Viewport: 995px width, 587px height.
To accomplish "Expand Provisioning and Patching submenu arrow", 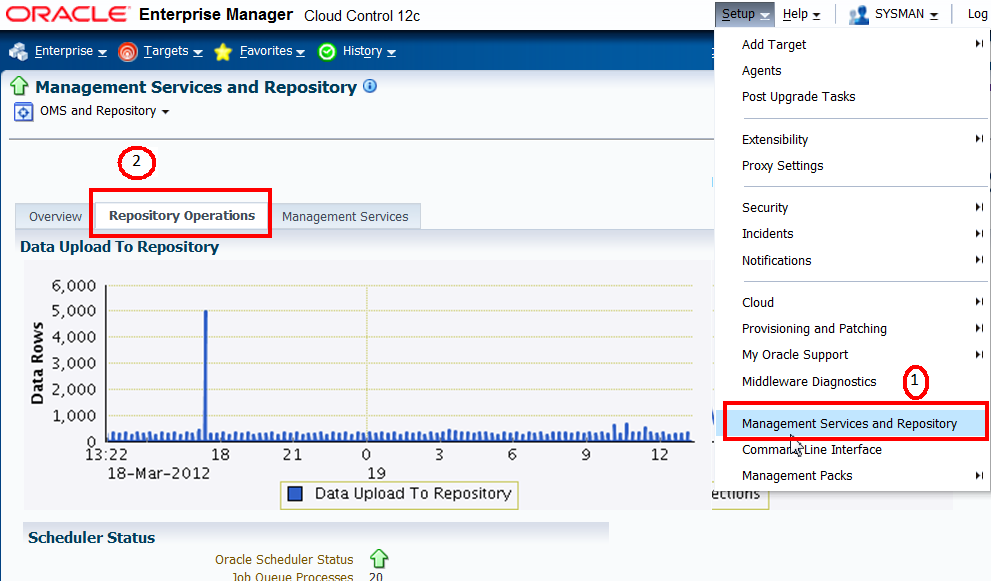I will coord(979,328).
